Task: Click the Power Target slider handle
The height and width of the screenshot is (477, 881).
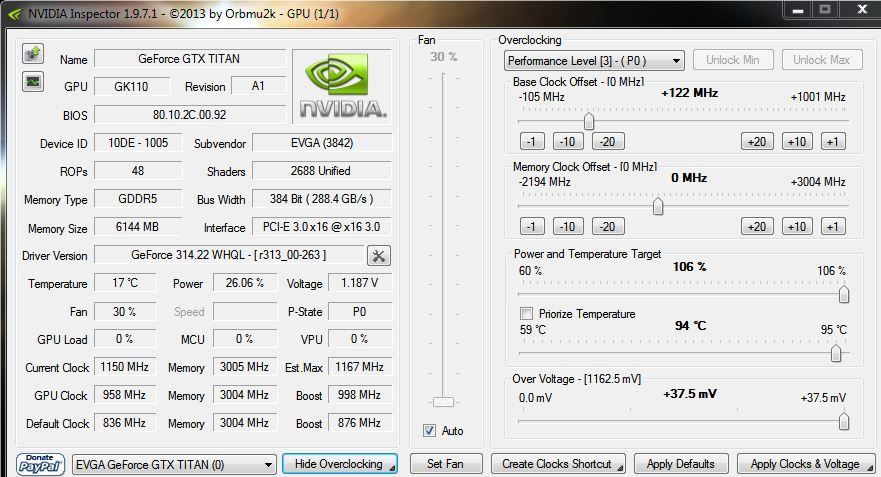Action: coord(843,294)
